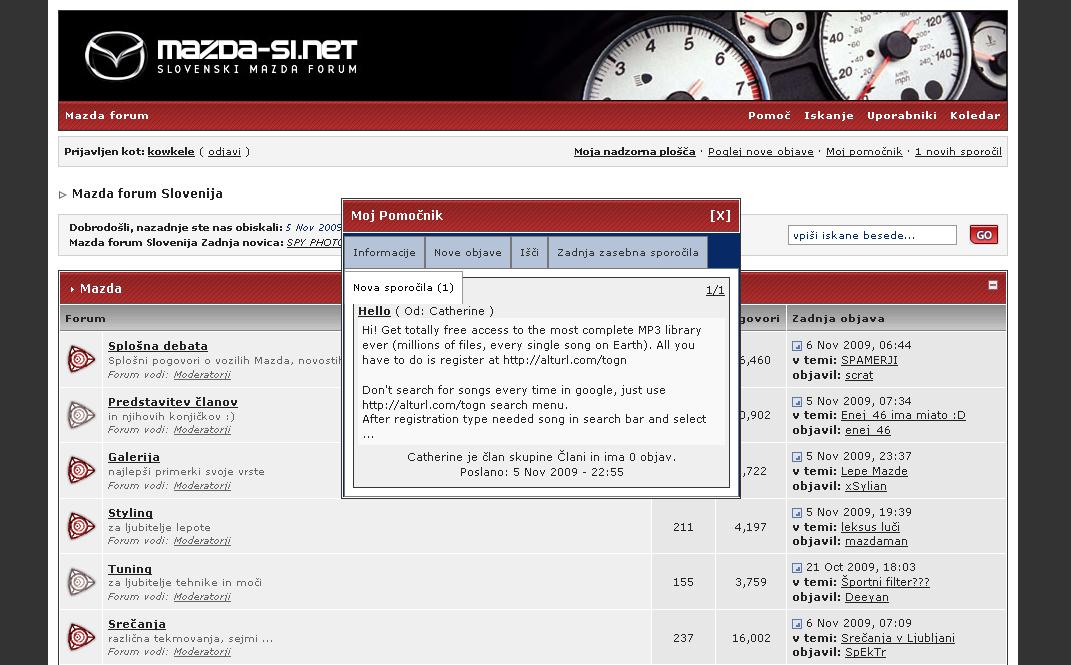
Task: Open the Srečanja v Ljubljani topic
Action: pos(898,638)
